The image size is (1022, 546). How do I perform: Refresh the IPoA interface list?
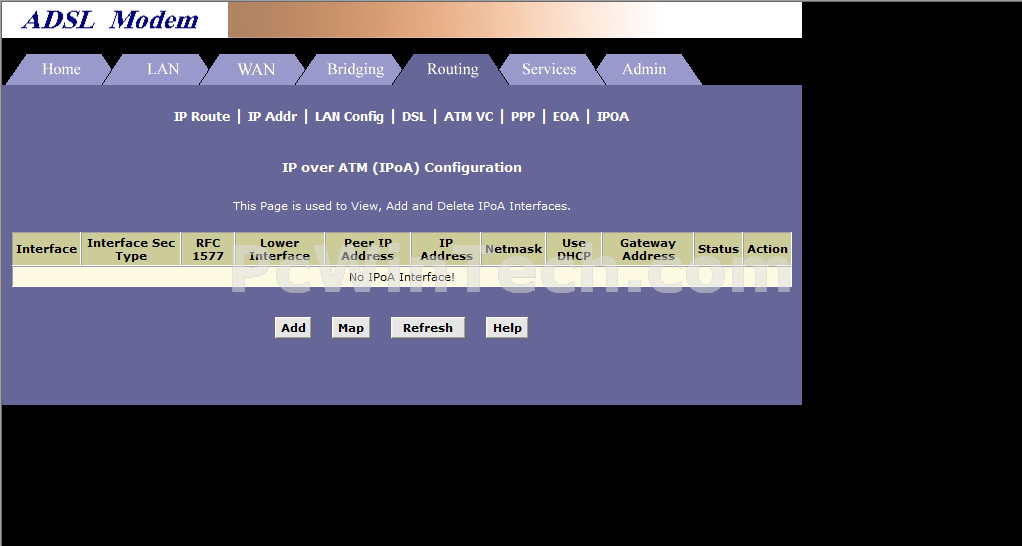click(428, 328)
